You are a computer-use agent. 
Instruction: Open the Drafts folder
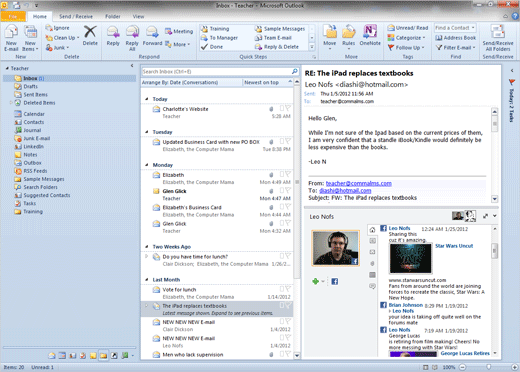pos(30,86)
